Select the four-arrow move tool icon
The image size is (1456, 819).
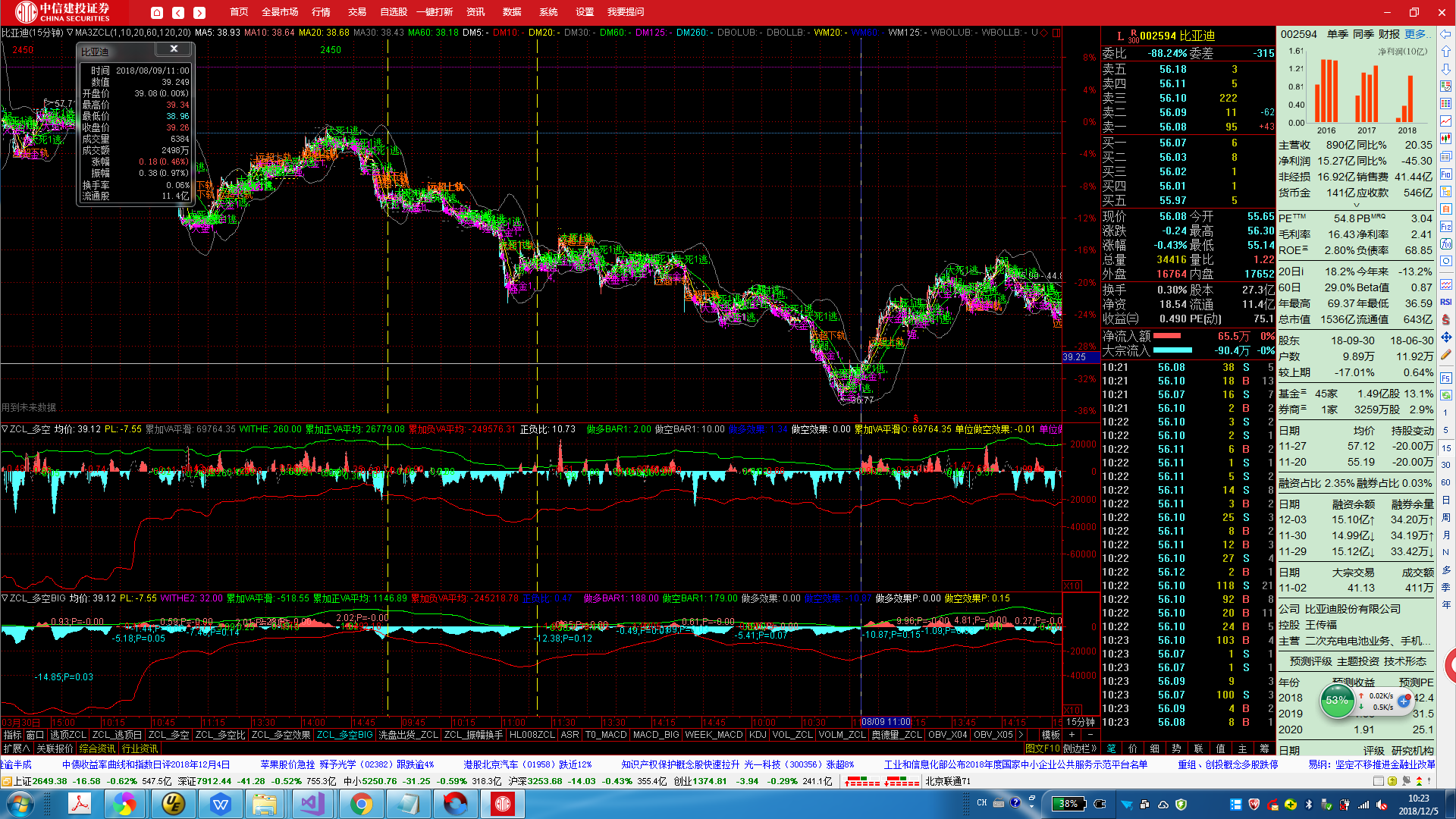(1446, 337)
